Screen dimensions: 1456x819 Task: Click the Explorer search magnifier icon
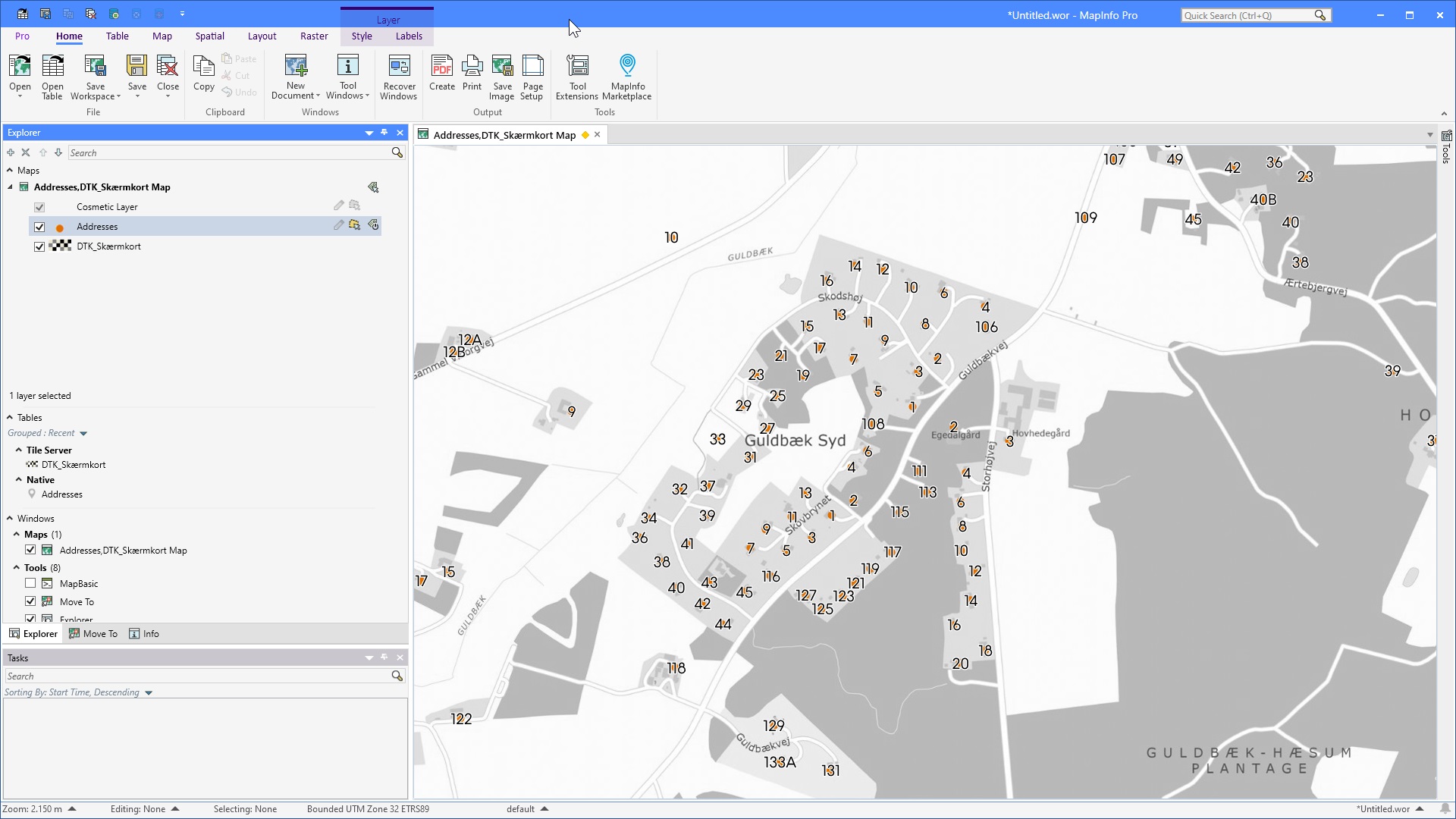[397, 152]
